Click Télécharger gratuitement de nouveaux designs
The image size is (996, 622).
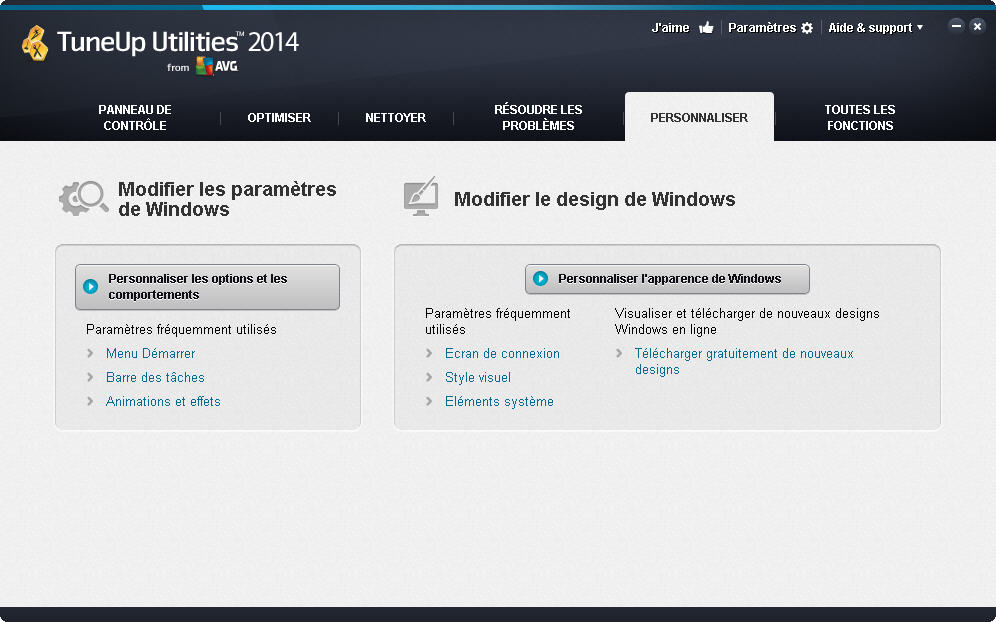click(x=744, y=362)
